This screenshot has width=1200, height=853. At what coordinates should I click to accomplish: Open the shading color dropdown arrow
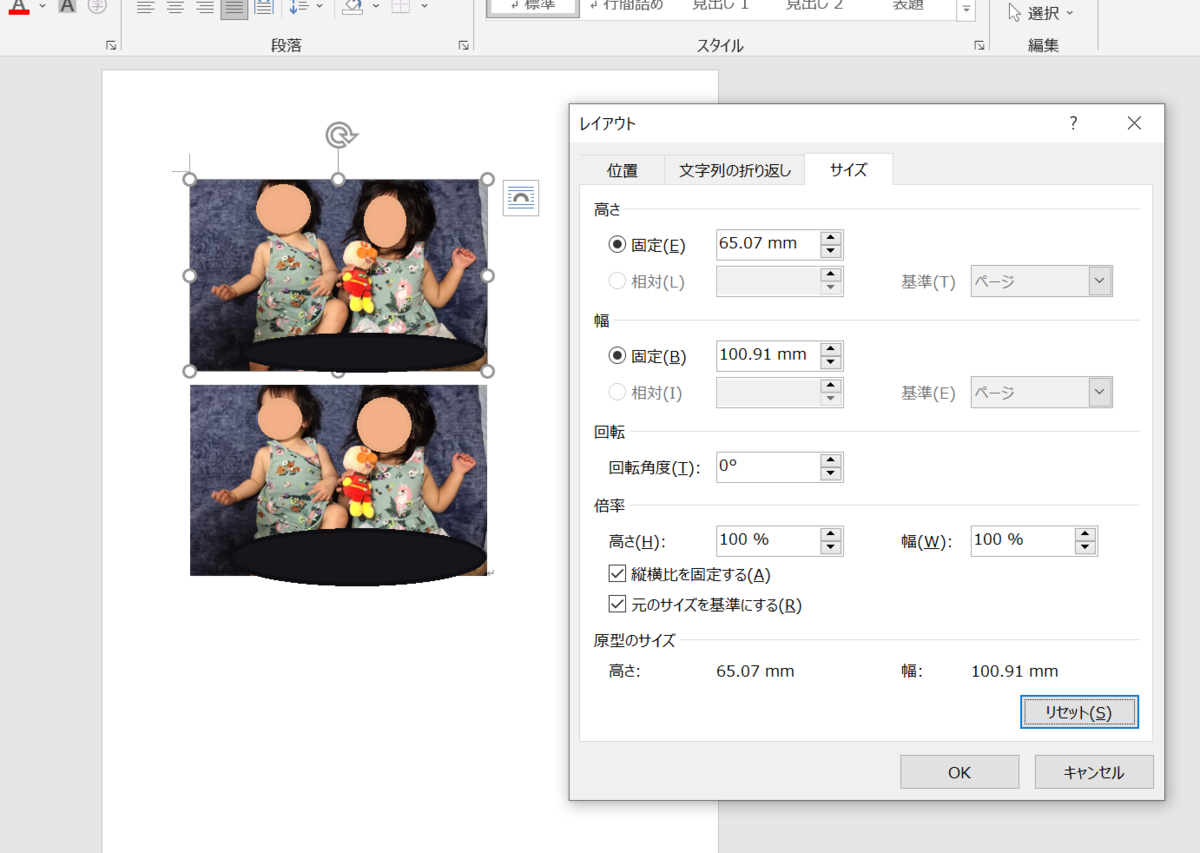(376, 7)
